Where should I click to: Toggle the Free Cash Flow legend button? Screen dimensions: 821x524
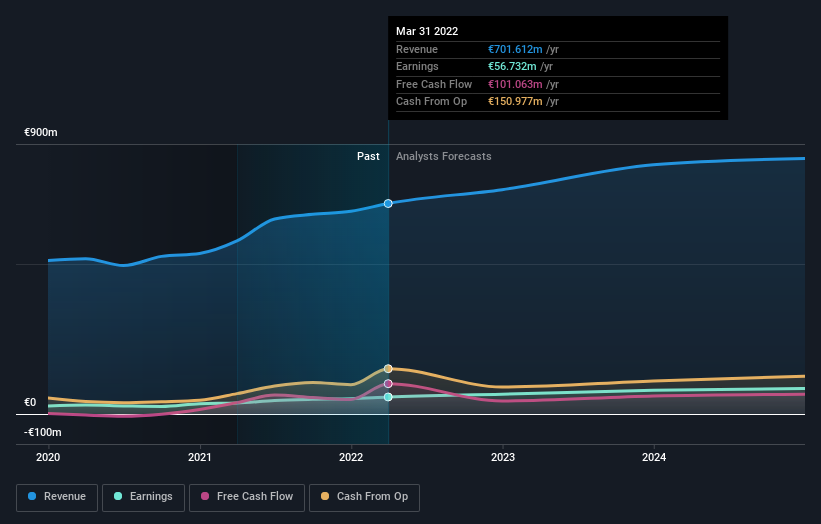[247, 497]
